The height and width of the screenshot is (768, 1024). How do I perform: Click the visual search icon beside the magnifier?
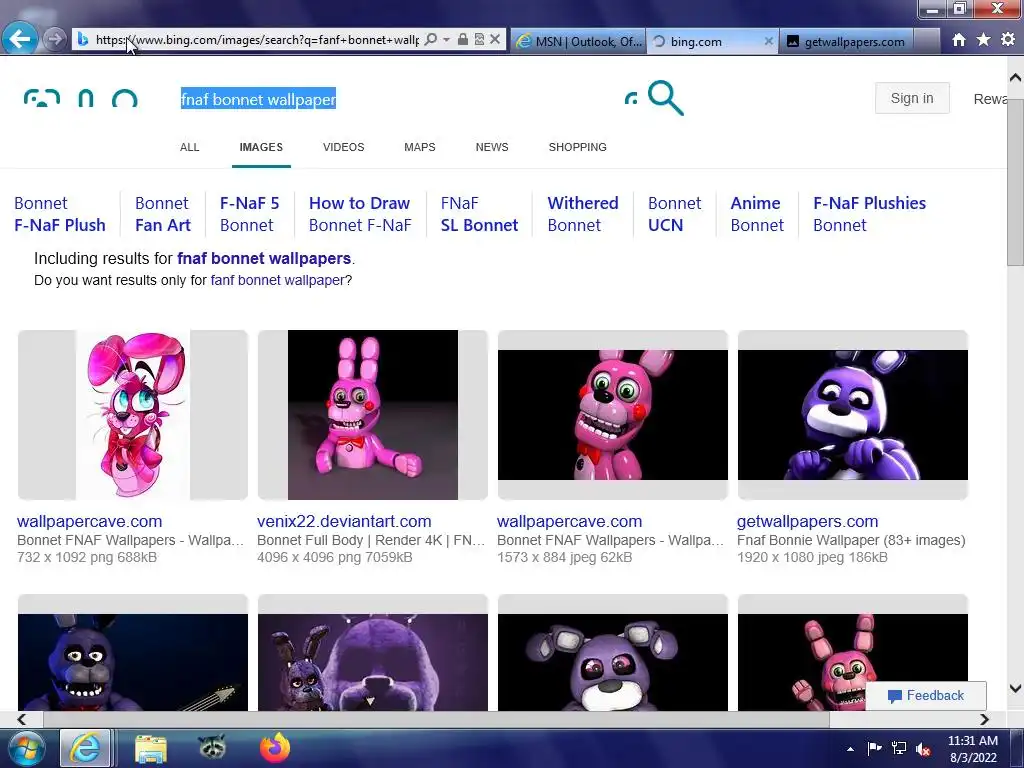[x=630, y=99]
